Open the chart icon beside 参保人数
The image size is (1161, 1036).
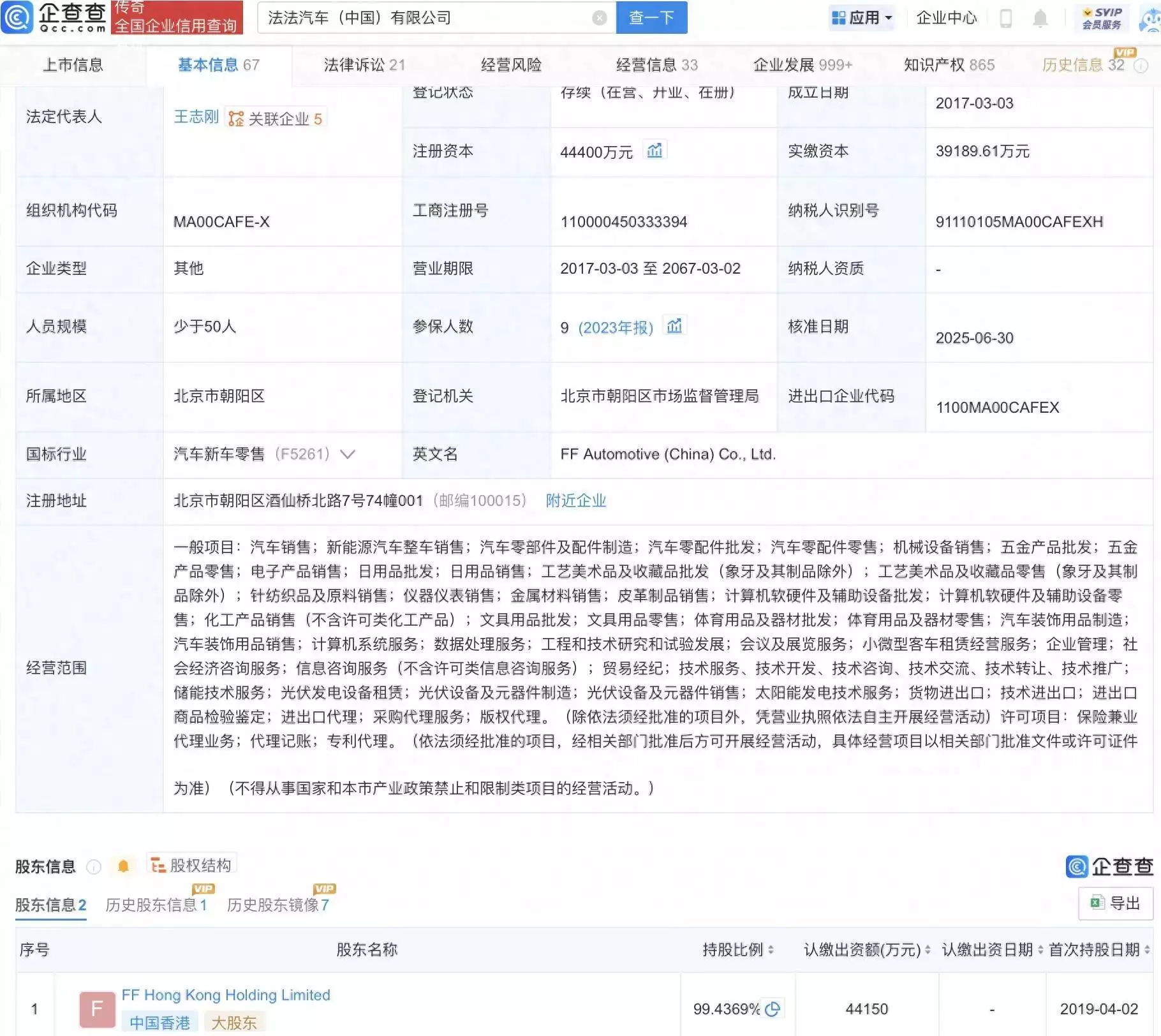coord(674,326)
